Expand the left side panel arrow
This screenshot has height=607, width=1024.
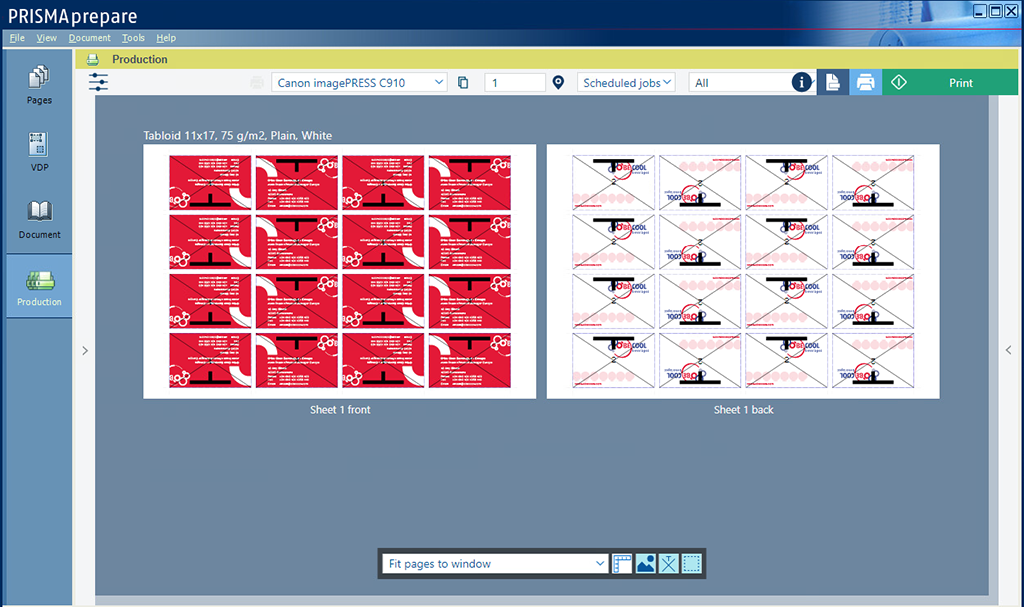pyautogui.click(x=85, y=351)
